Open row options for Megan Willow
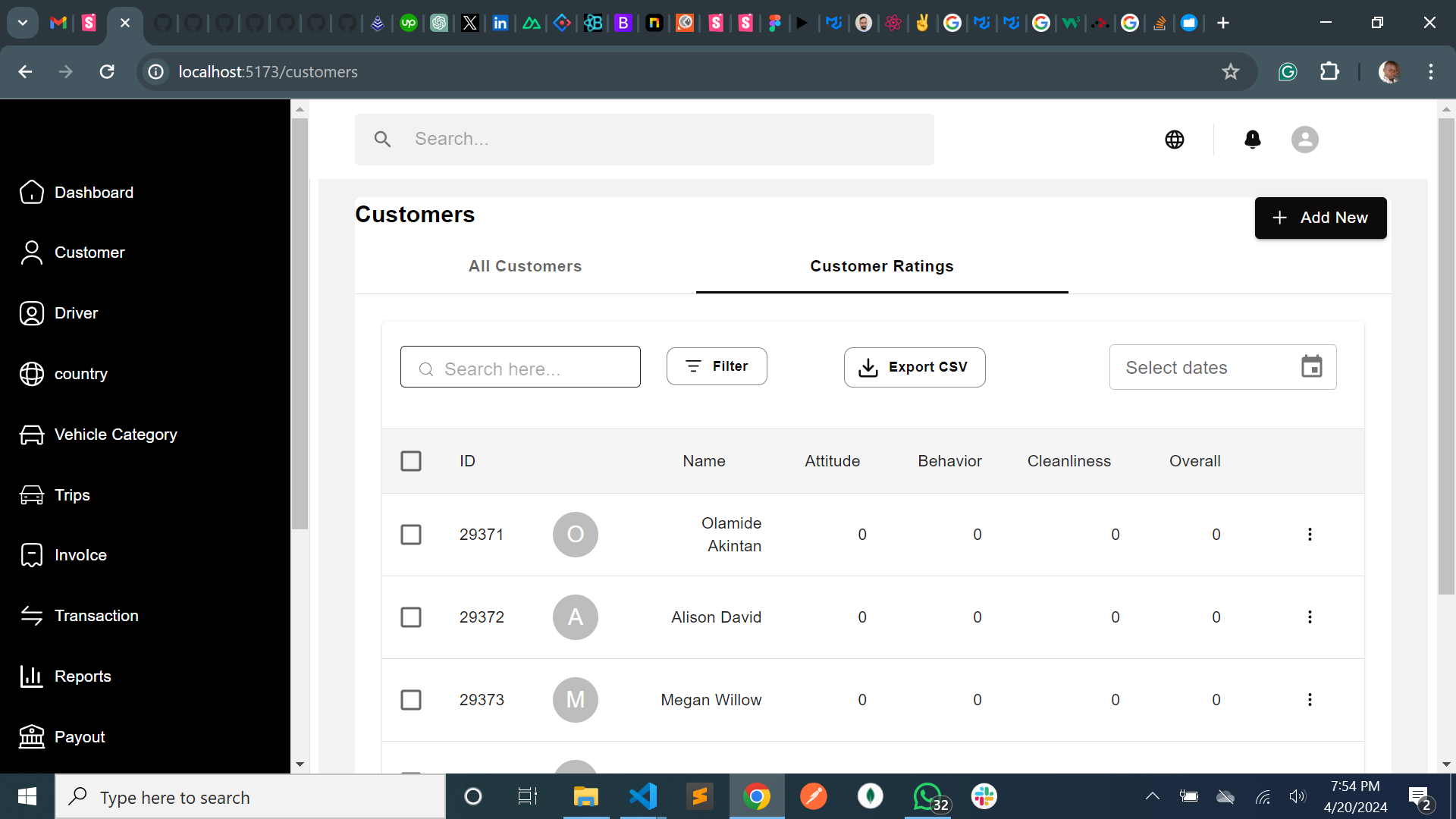The height and width of the screenshot is (819, 1456). pos(1310,700)
